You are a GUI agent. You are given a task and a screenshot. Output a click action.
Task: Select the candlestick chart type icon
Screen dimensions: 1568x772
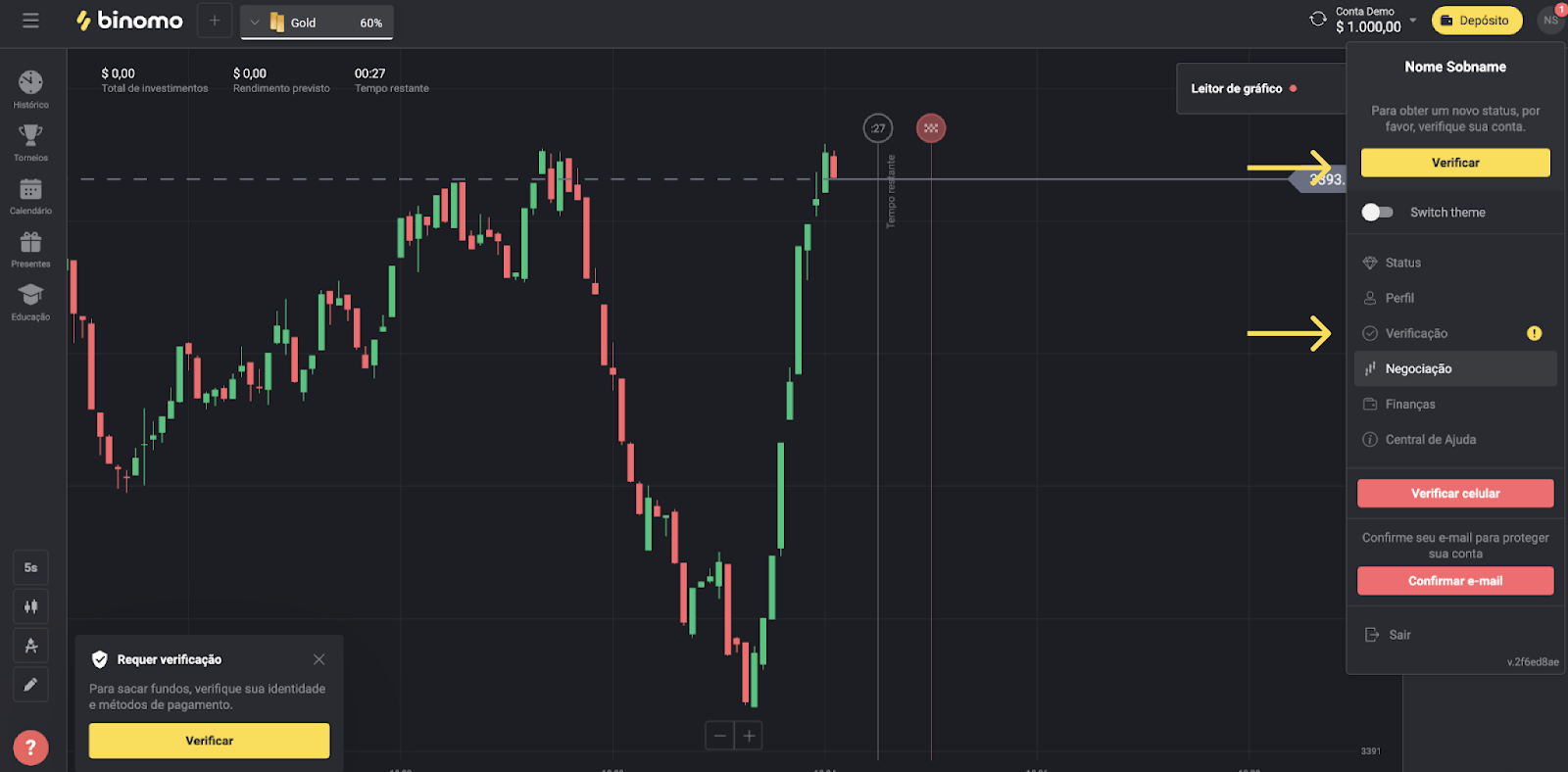[30, 606]
